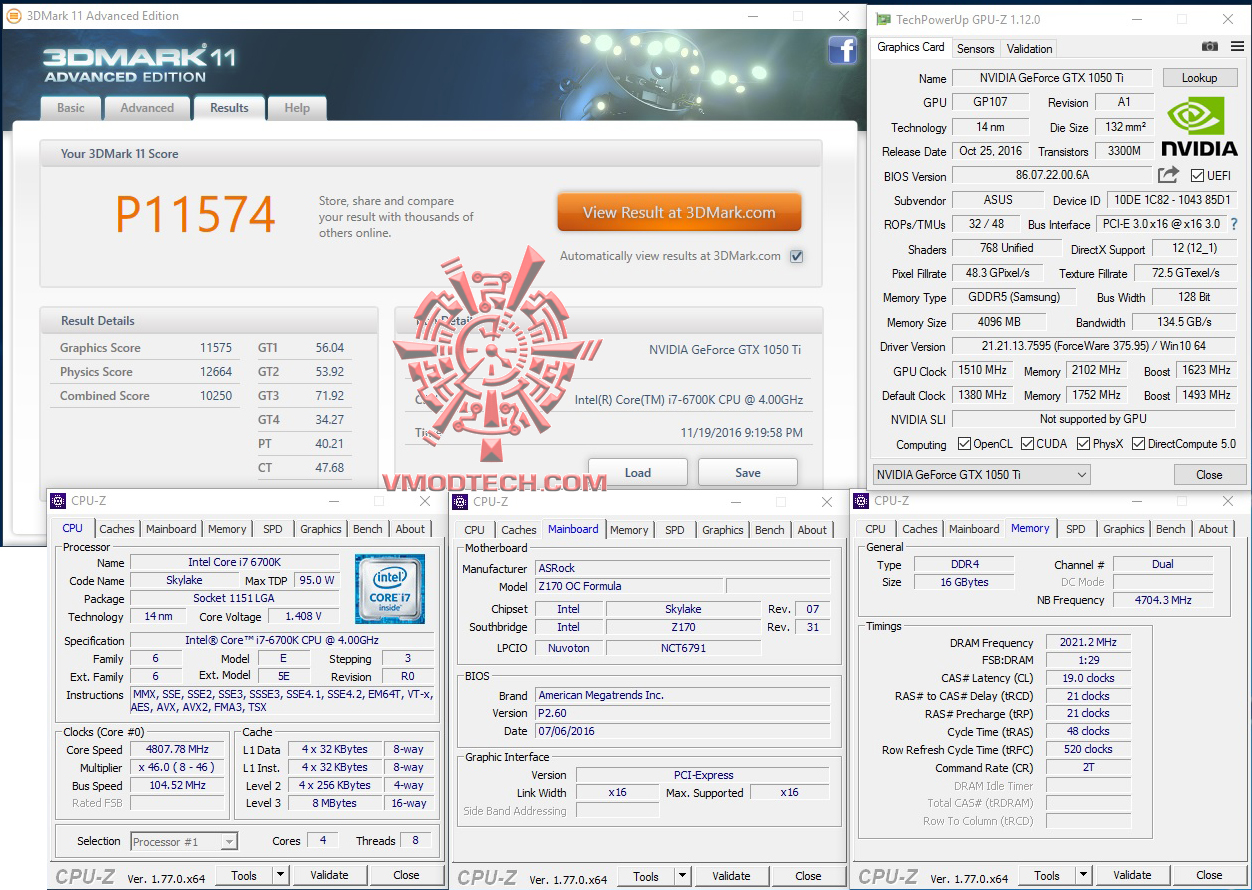
Task: Click the BIOS Version field 86.07.22.00.6A
Action: tap(1052, 175)
